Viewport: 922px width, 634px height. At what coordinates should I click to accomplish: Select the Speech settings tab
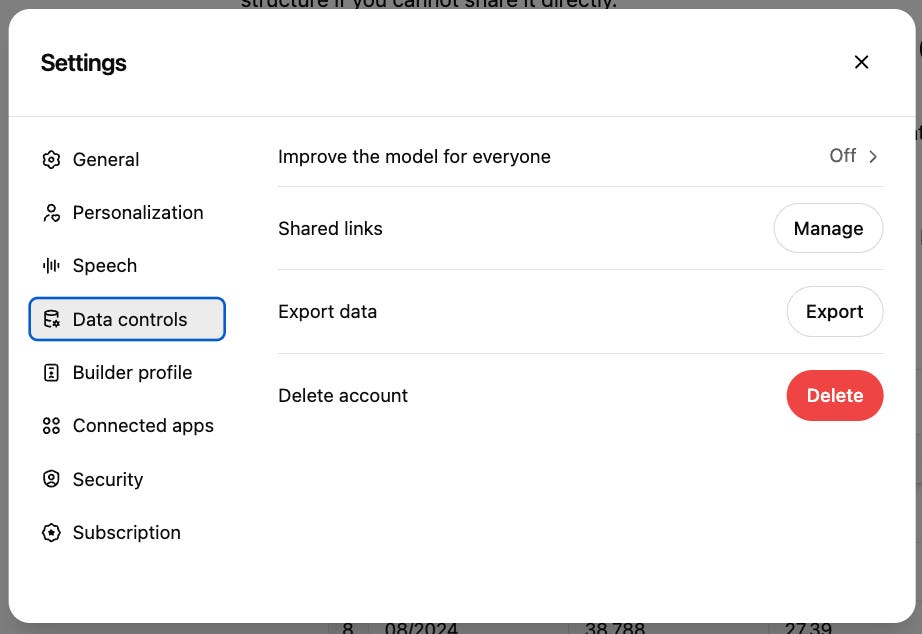tap(127, 266)
